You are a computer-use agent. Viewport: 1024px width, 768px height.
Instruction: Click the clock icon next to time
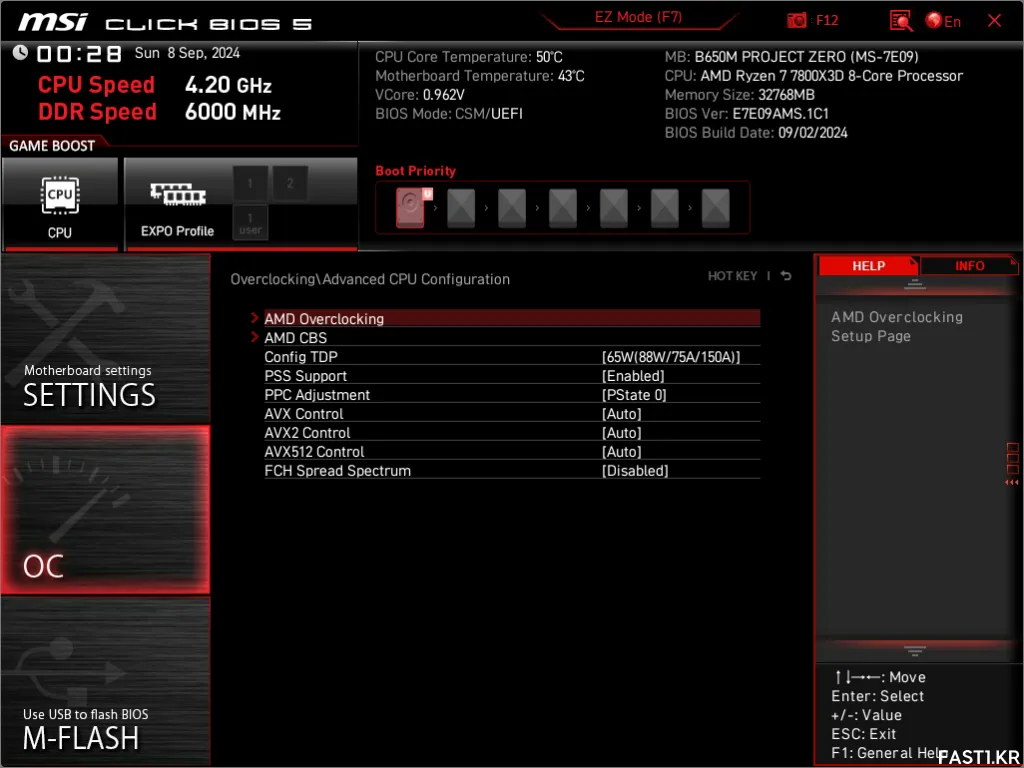tap(20, 52)
